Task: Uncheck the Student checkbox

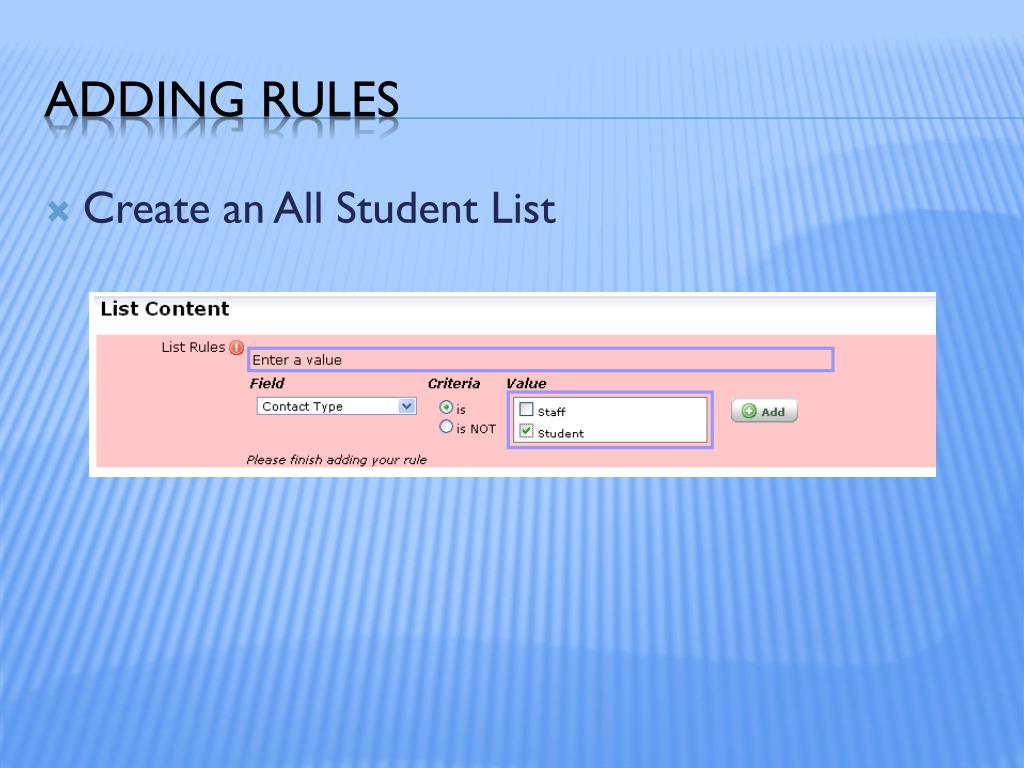Action: coord(526,431)
